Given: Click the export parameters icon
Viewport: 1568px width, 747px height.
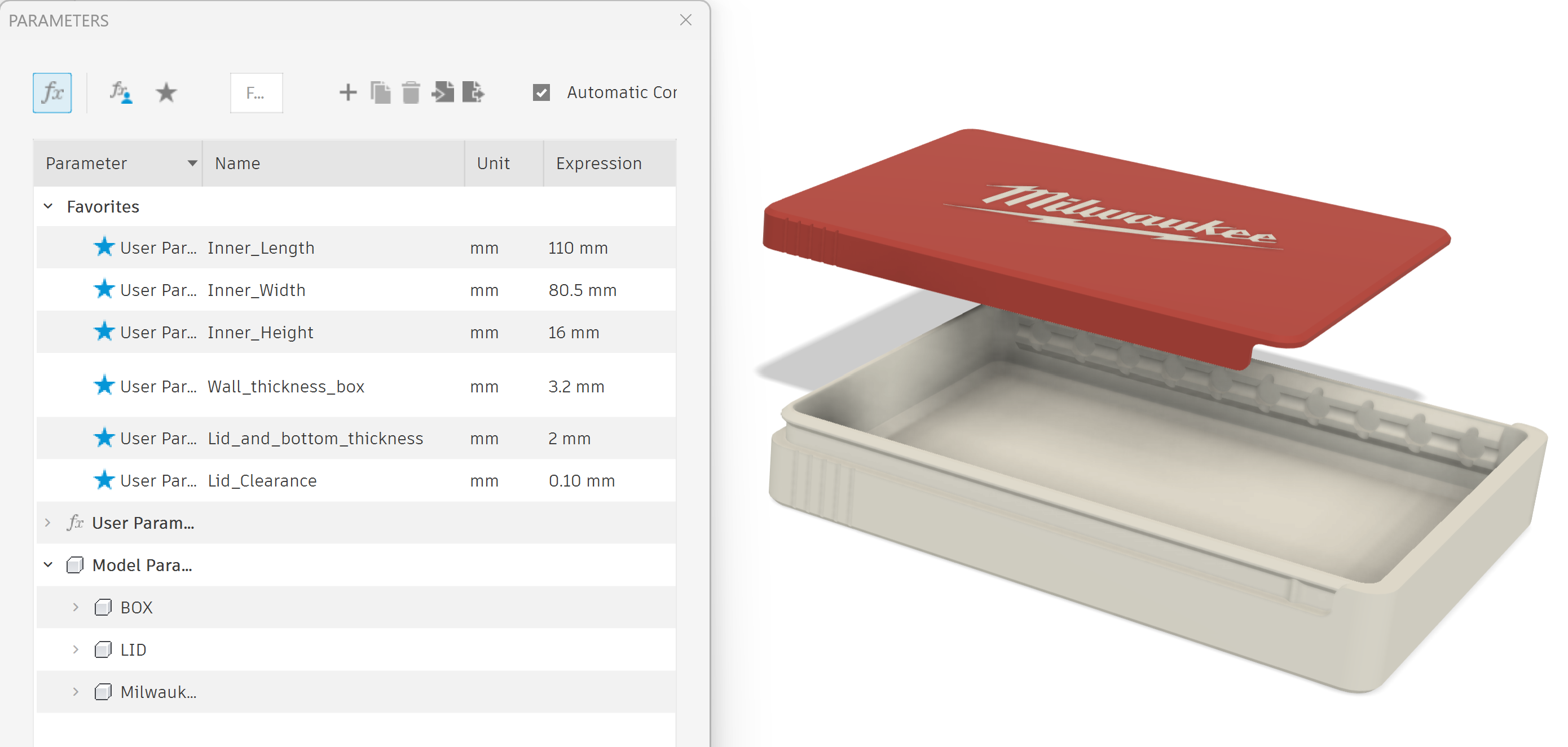Looking at the screenshot, I should pyautogui.click(x=474, y=92).
